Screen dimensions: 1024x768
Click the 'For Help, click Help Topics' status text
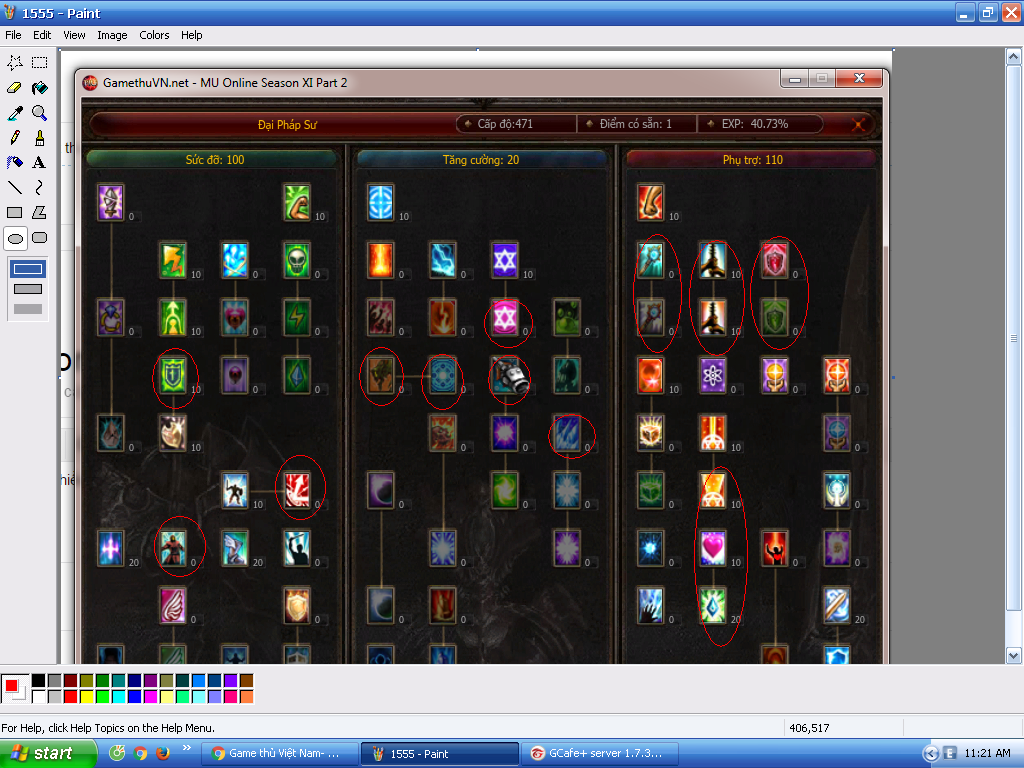click(x=108, y=728)
